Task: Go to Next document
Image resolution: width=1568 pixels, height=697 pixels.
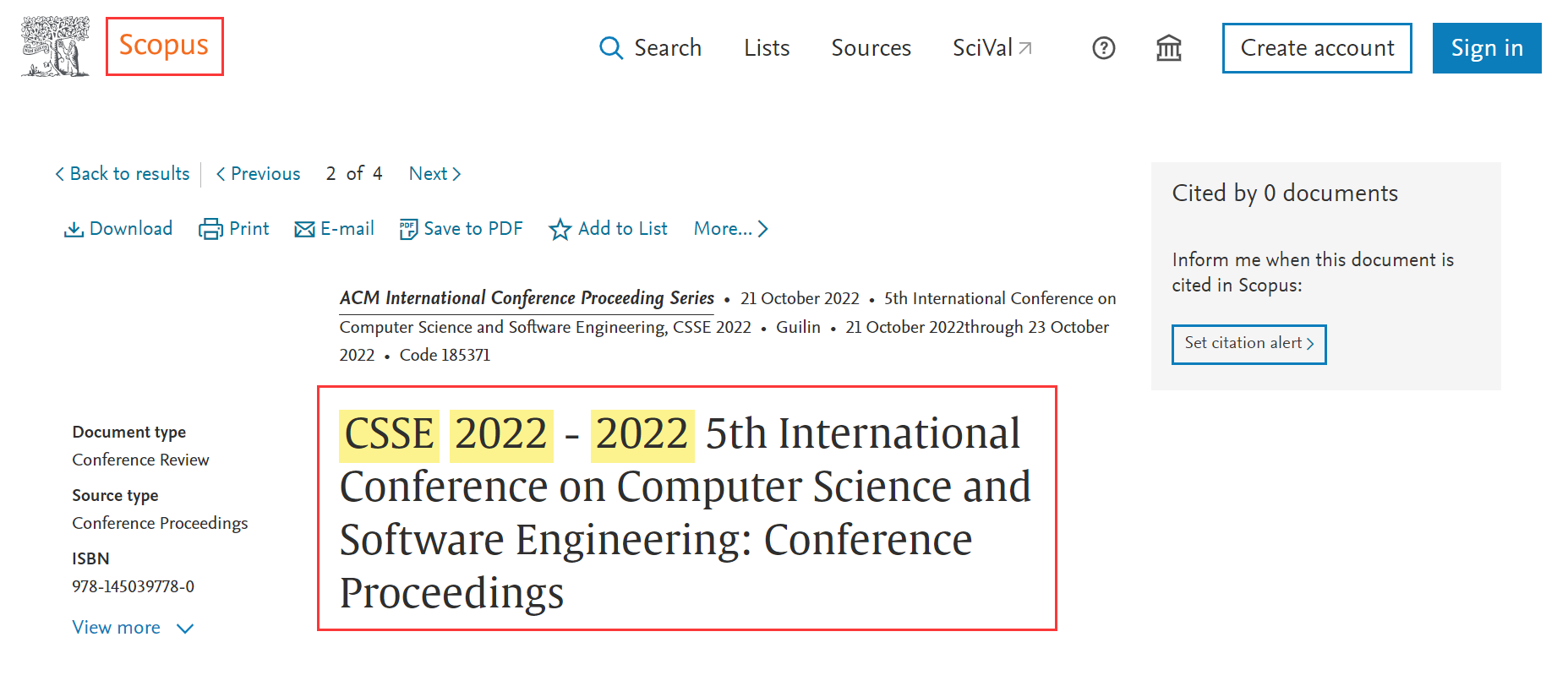Action: coord(434,173)
